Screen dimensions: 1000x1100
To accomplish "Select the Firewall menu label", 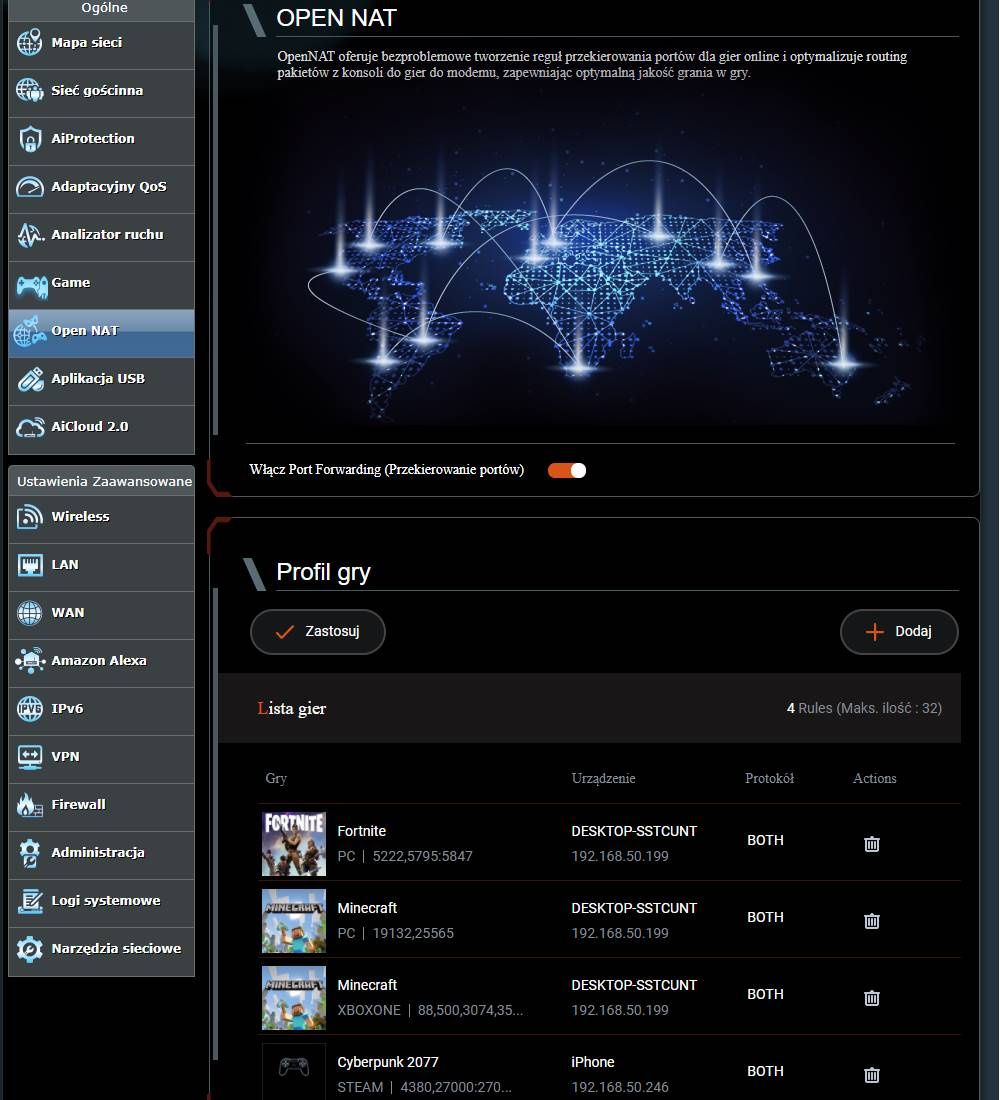I will [79, 805].
